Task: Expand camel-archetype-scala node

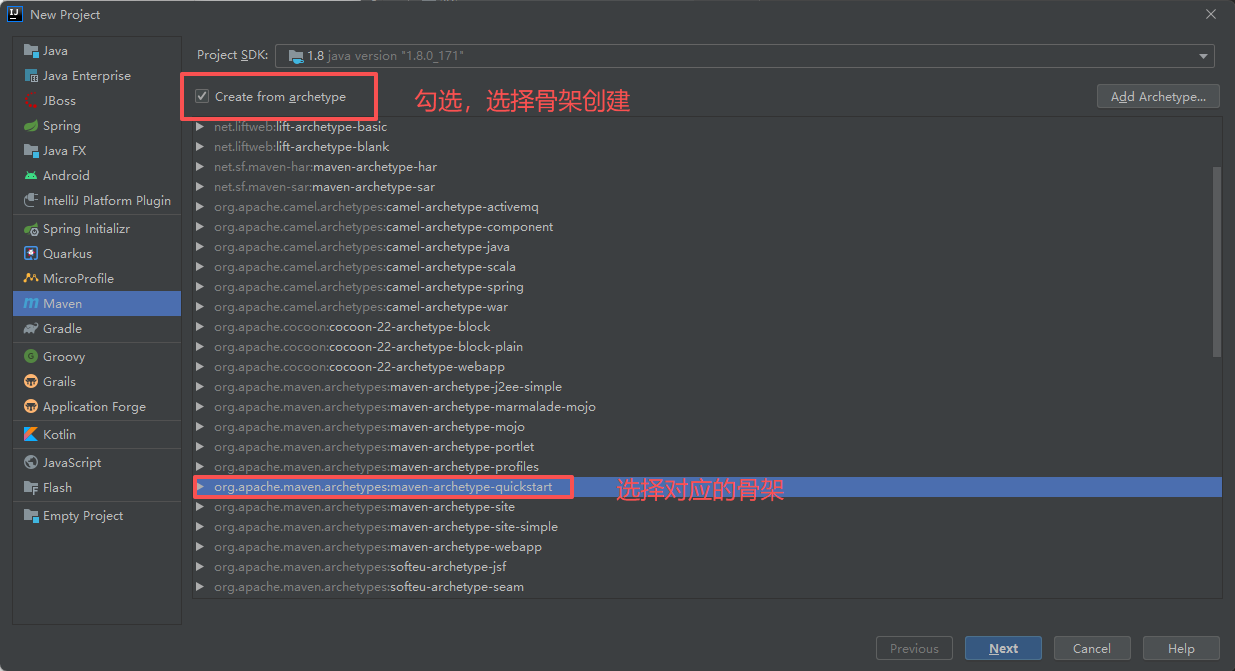Action: (x=200, y=267)
